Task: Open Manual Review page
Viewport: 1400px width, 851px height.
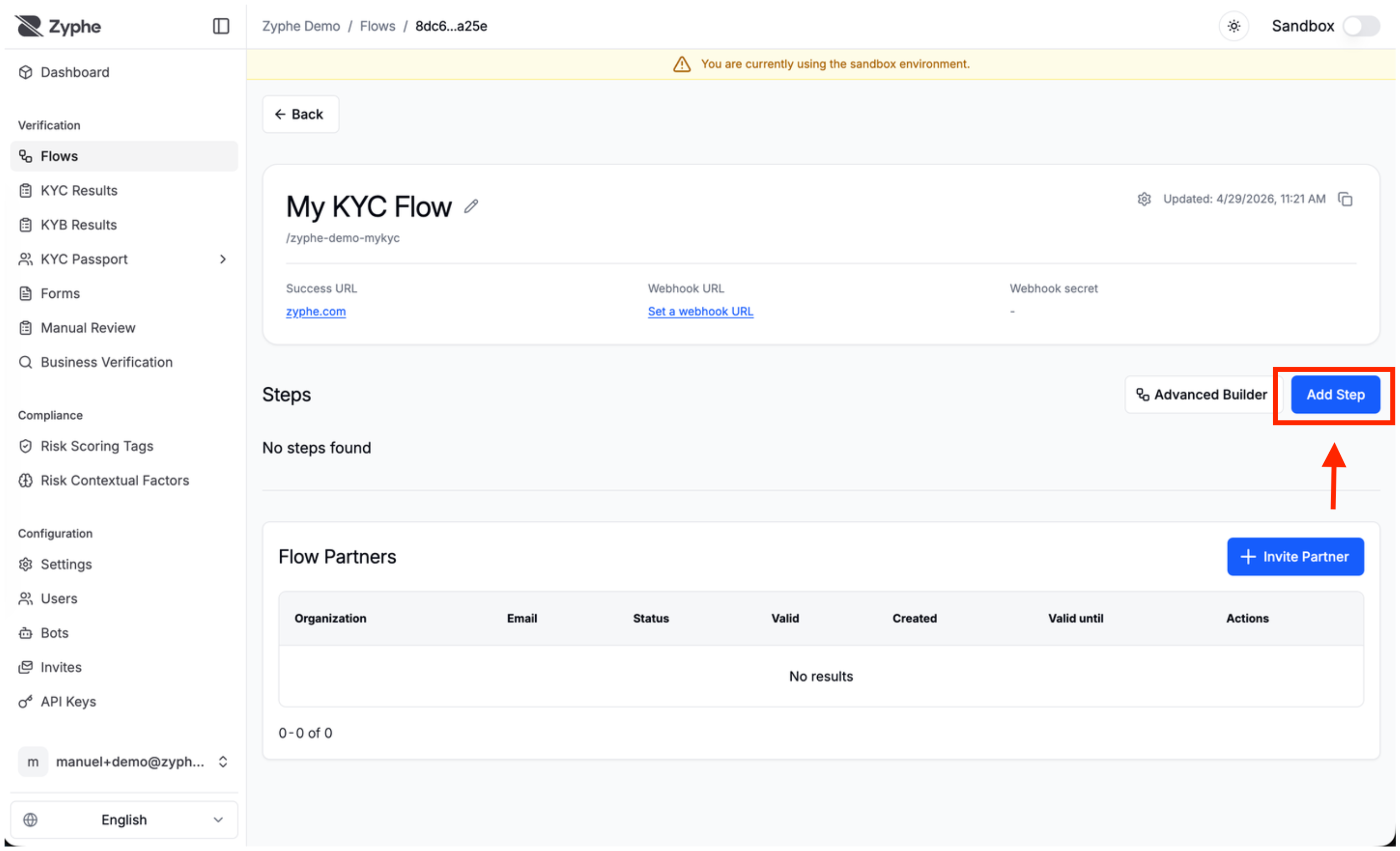Action: coord(124,327)
